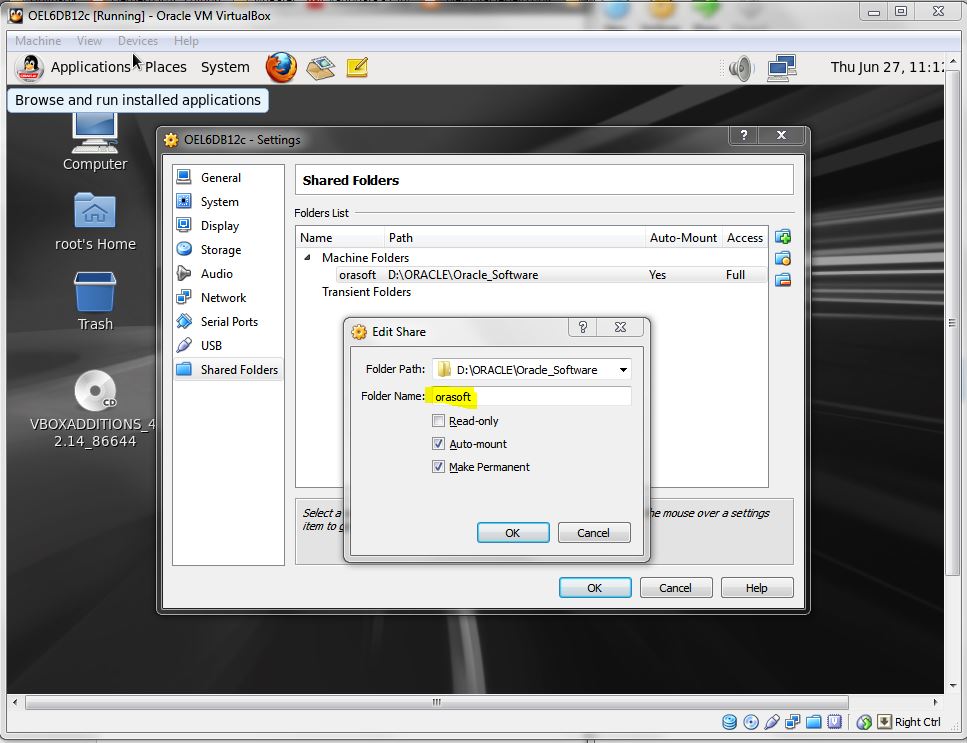Click the USB status bar icon

[x=772, y=722]
